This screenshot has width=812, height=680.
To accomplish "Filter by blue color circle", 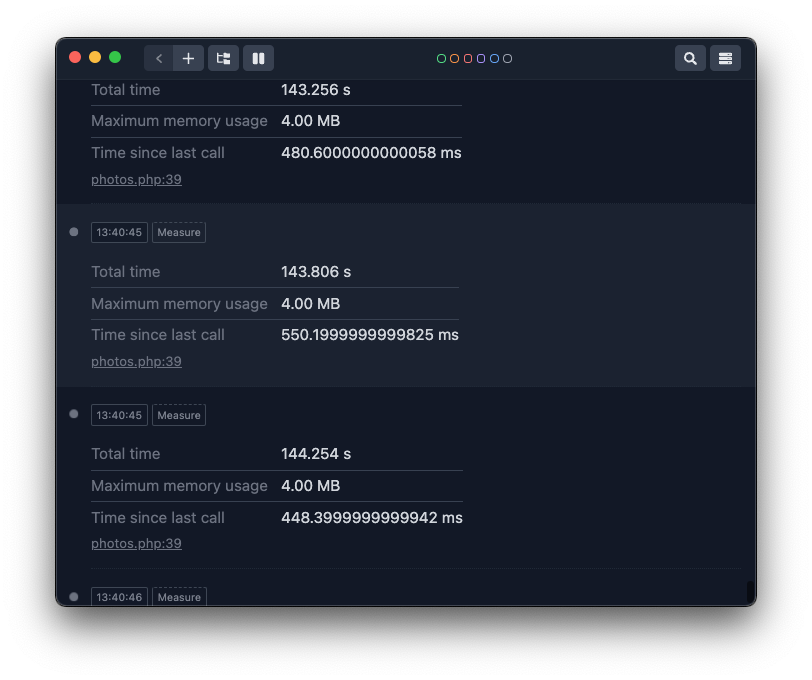I will (x=495, y=59).
